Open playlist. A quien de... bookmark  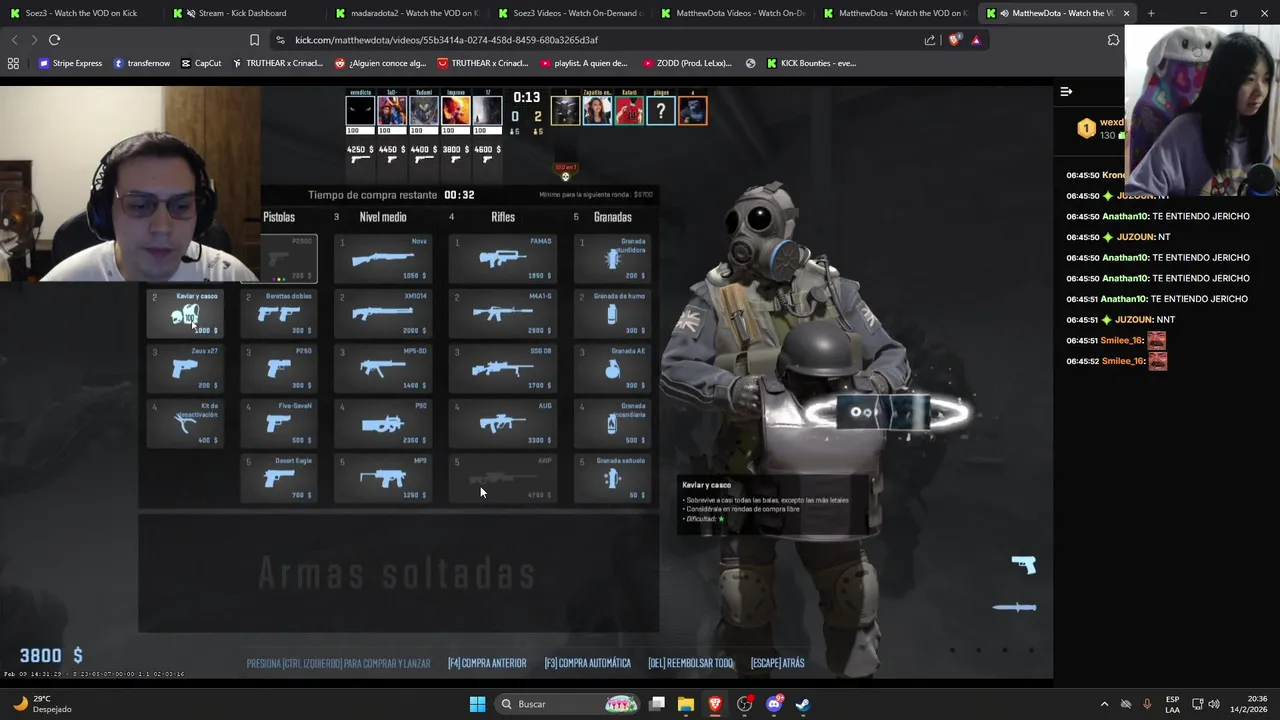coord(583,63)
